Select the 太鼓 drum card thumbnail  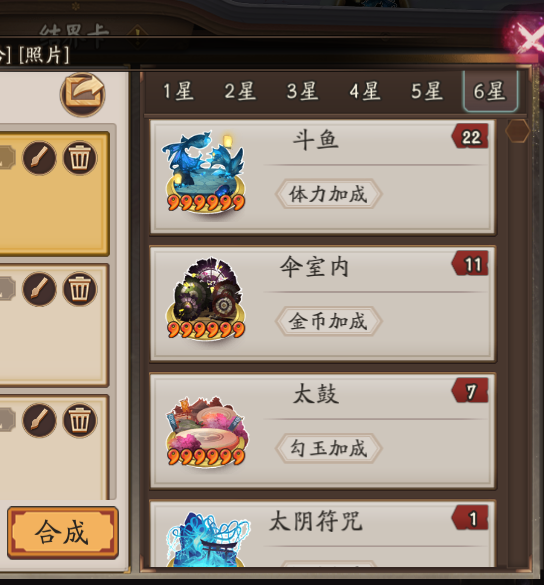206,432
